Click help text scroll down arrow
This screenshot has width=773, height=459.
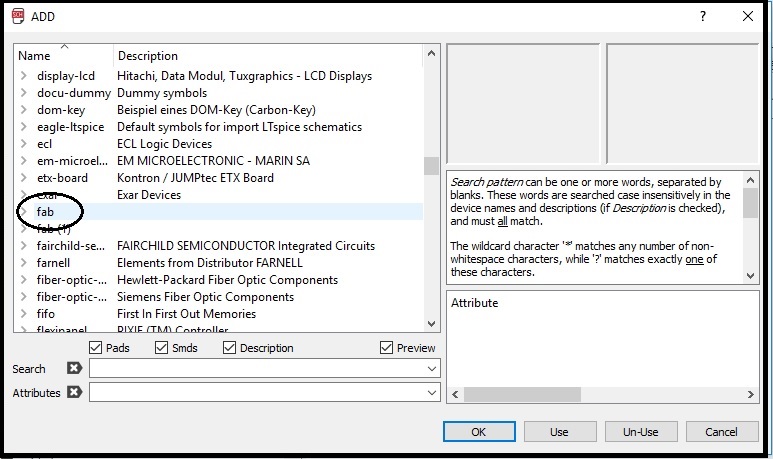(750, 276)
